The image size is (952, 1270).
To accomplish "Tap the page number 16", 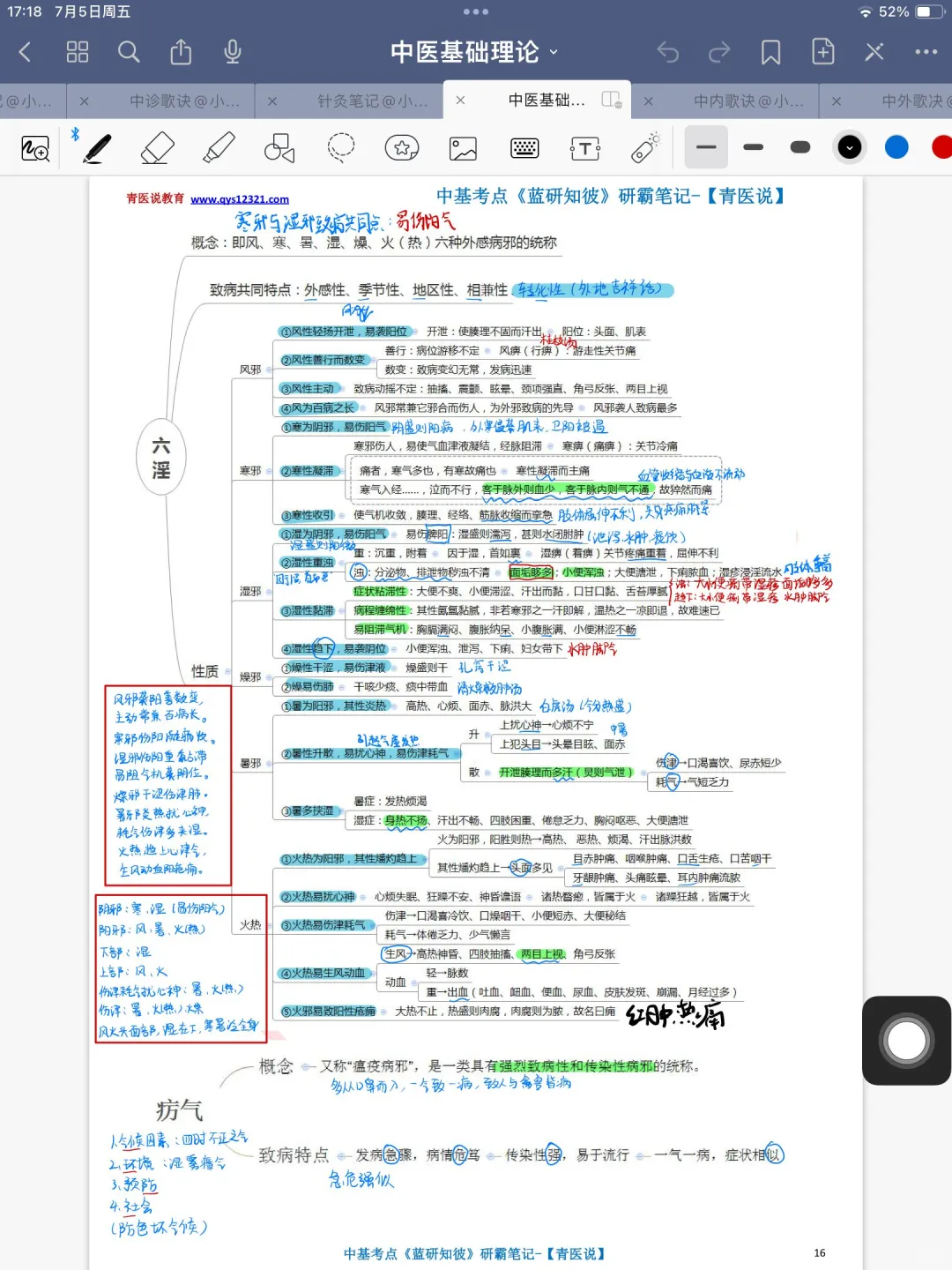I will pos(820,1252).
